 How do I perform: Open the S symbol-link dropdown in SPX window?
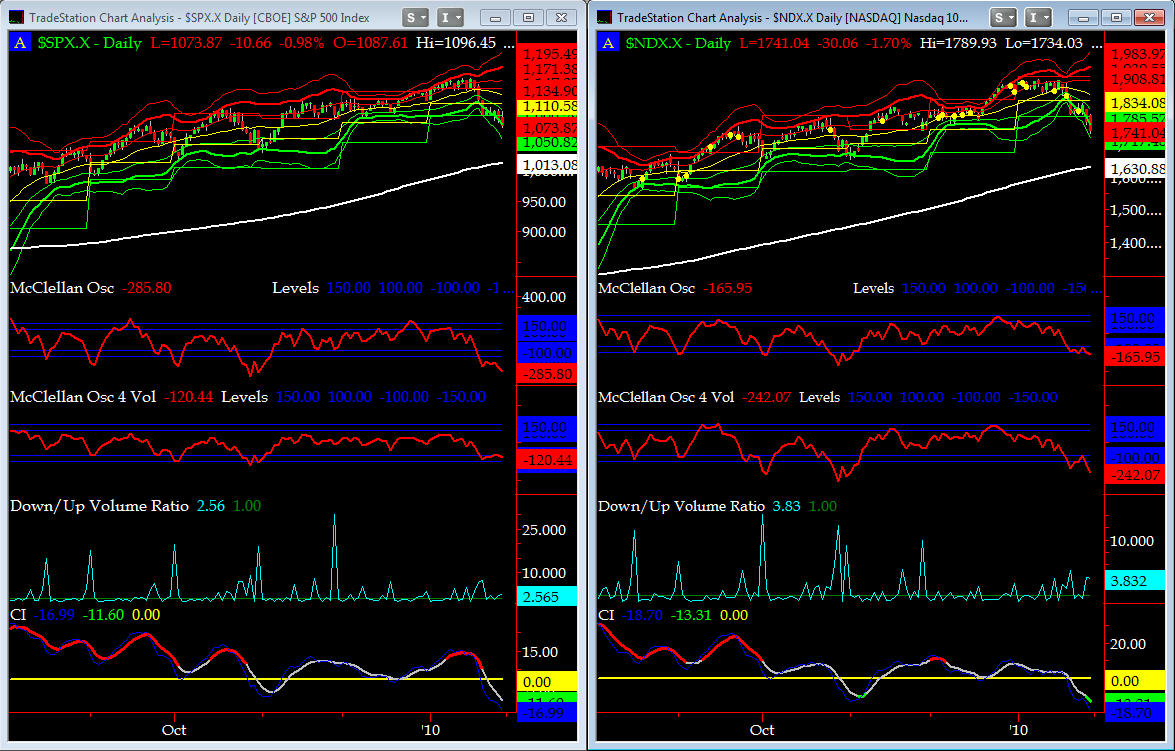416,17
